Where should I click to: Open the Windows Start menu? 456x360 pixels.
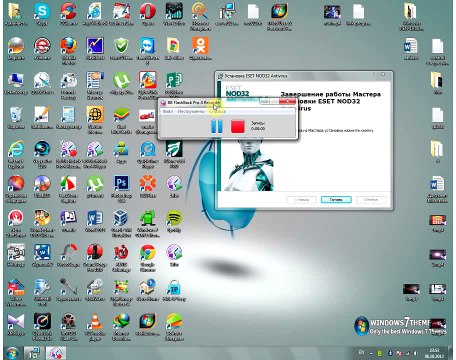12,353
